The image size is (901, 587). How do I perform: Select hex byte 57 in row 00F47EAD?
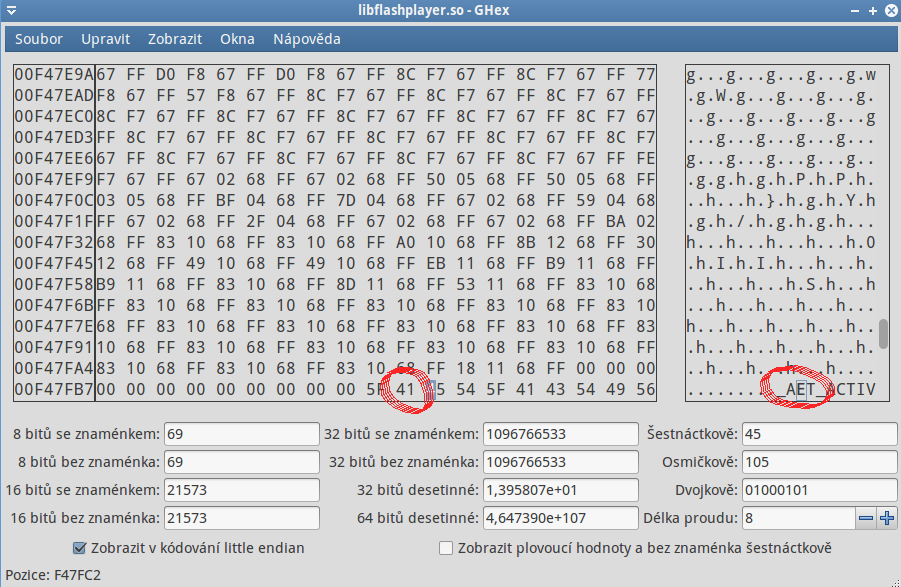click(x=195, y=95)
